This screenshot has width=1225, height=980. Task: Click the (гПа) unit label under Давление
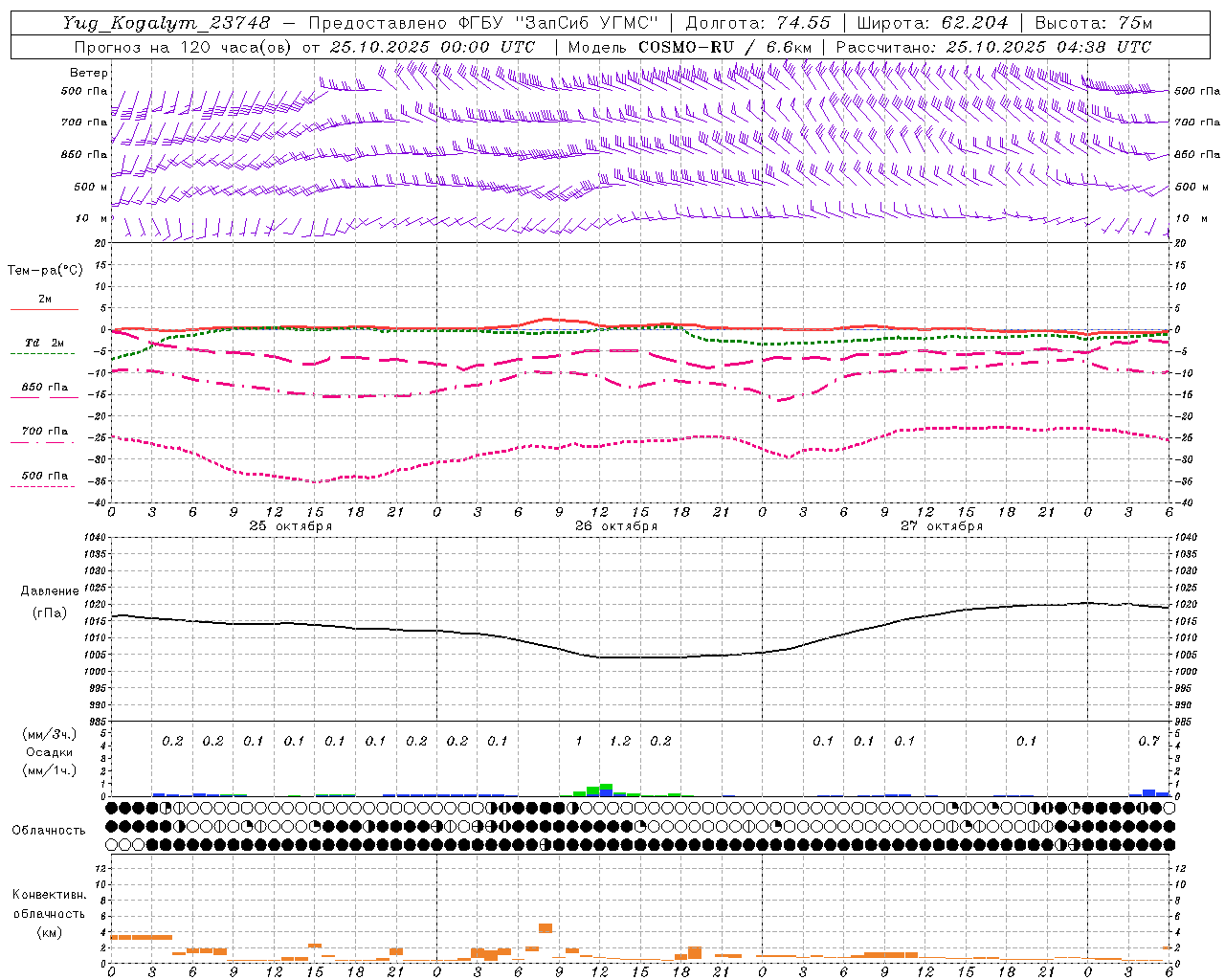pos(50,612)
